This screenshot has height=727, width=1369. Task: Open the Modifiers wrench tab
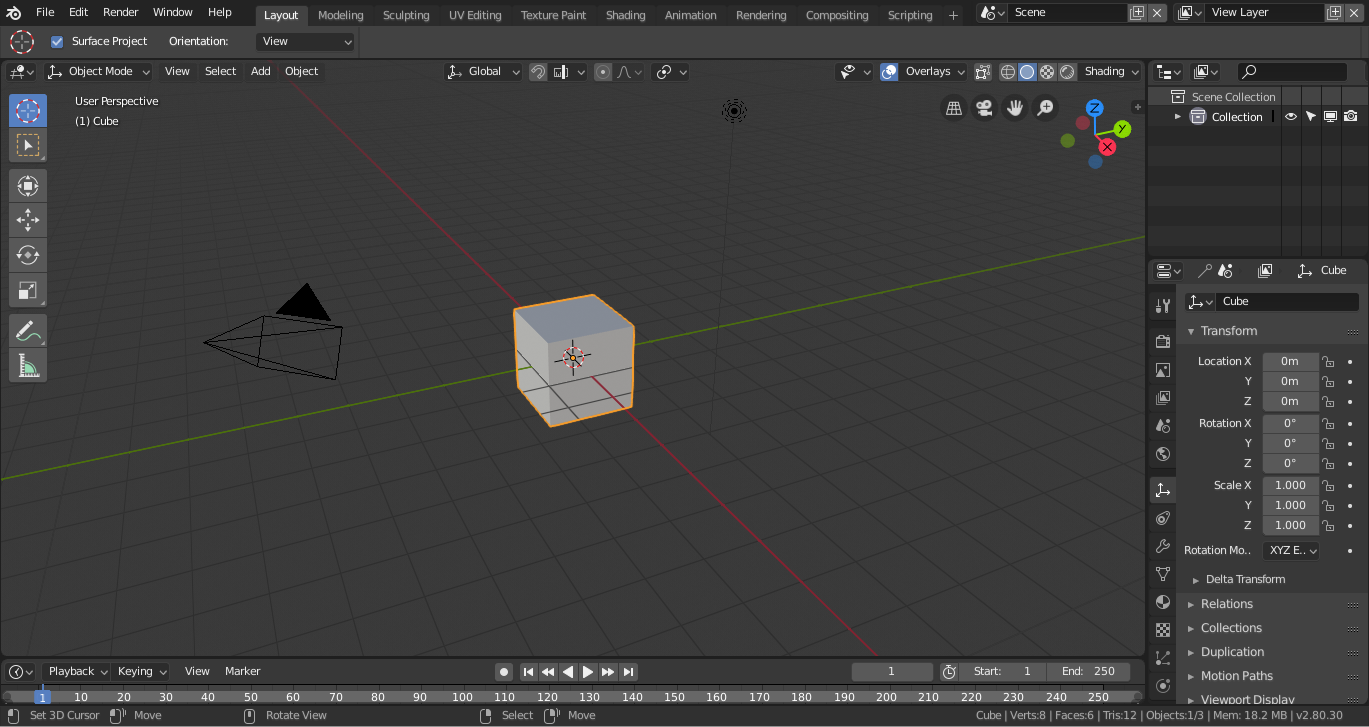click(1162, 546)
